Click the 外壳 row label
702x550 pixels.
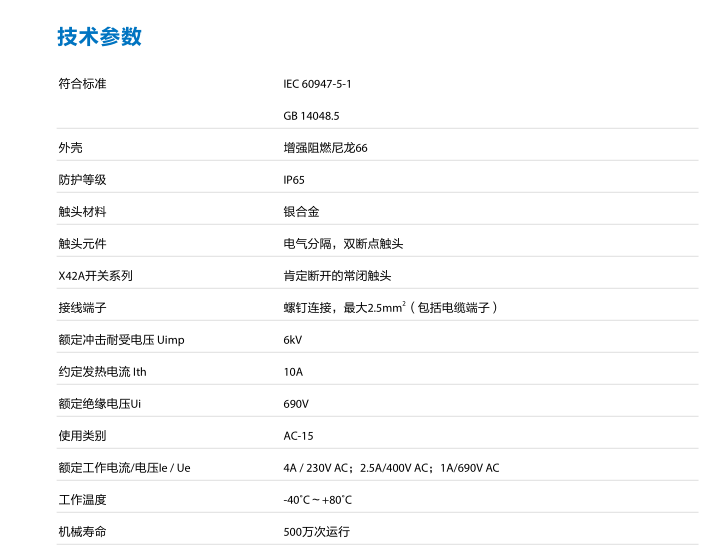click(70, 148)
